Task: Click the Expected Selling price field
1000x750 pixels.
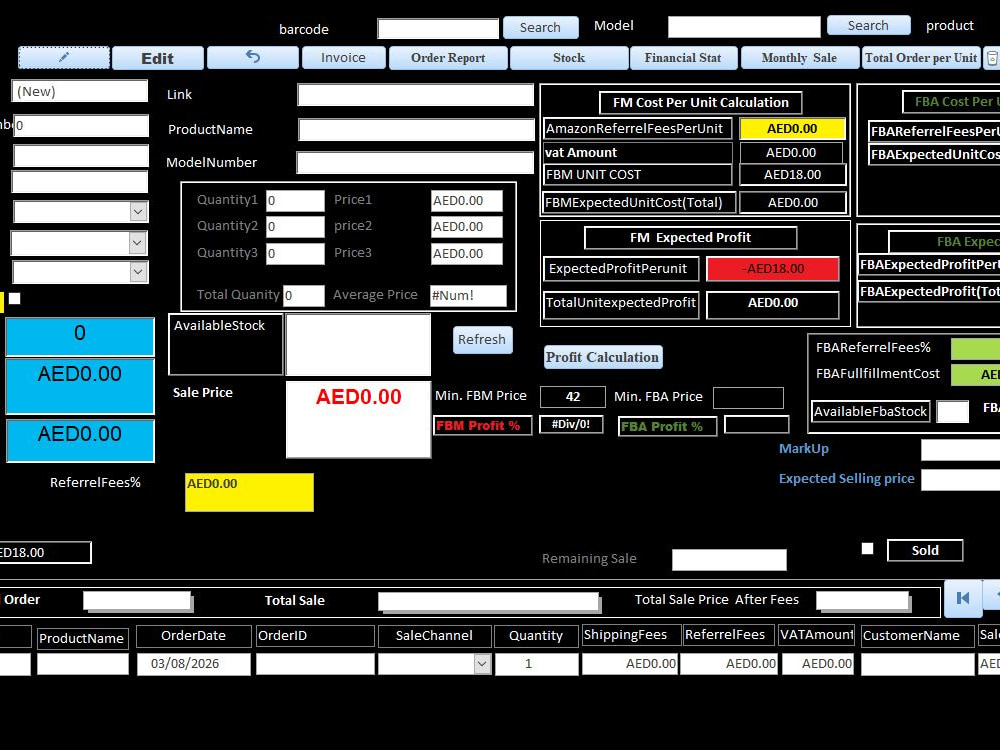Action: pos(960,480)
